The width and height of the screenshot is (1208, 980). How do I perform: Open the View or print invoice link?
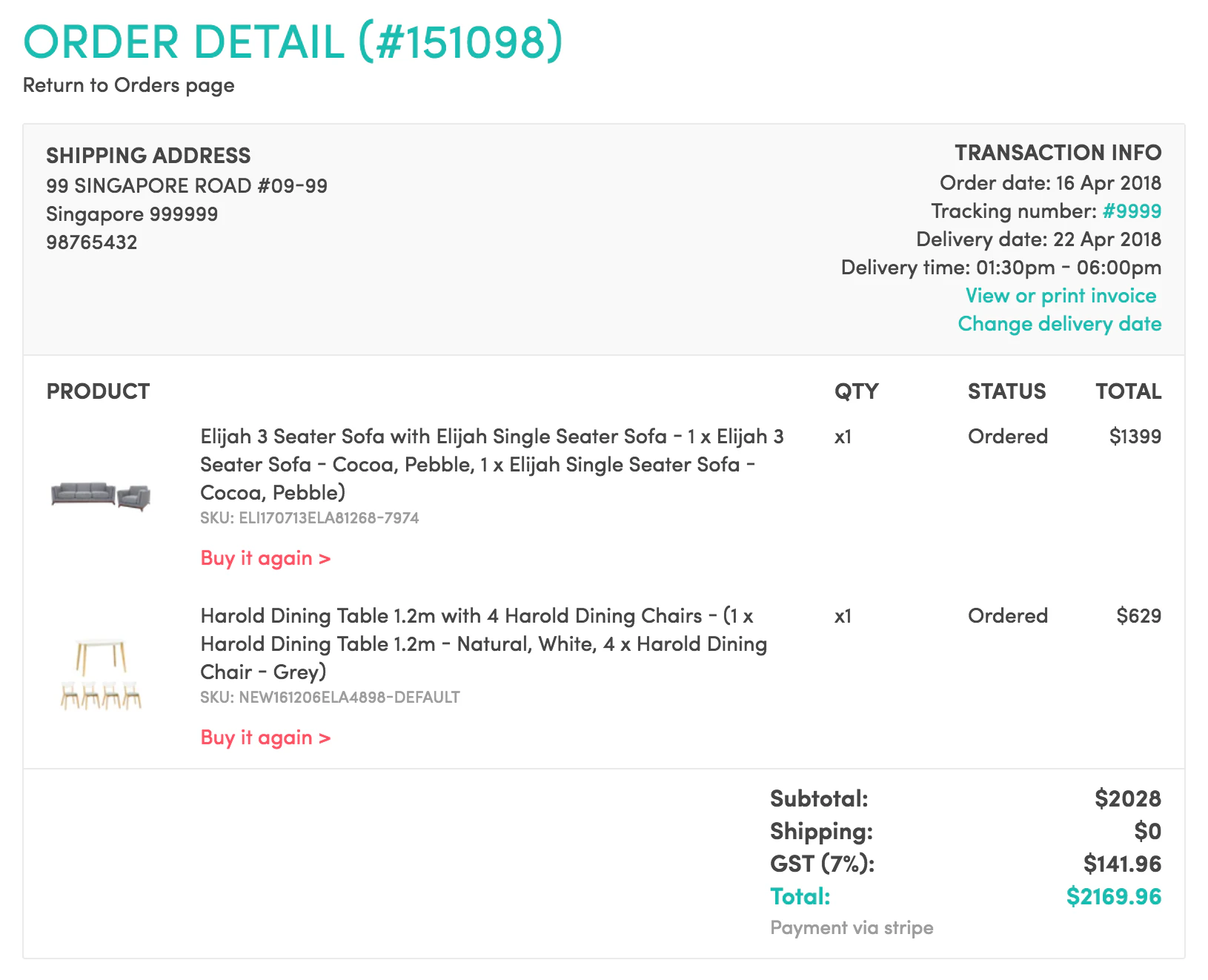[x=1061, y=296]
